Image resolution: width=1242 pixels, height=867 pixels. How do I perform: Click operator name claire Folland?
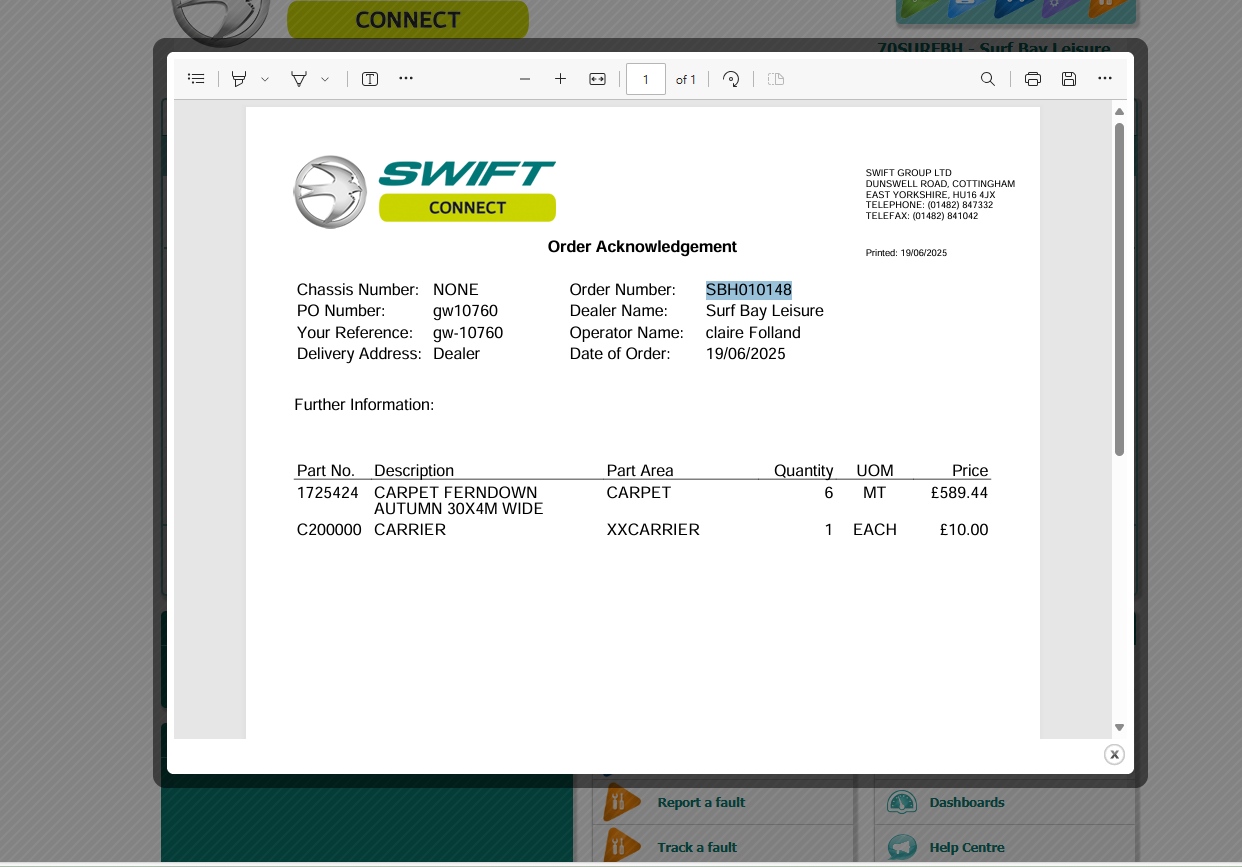pyautogui.click(x=753, y=333)
